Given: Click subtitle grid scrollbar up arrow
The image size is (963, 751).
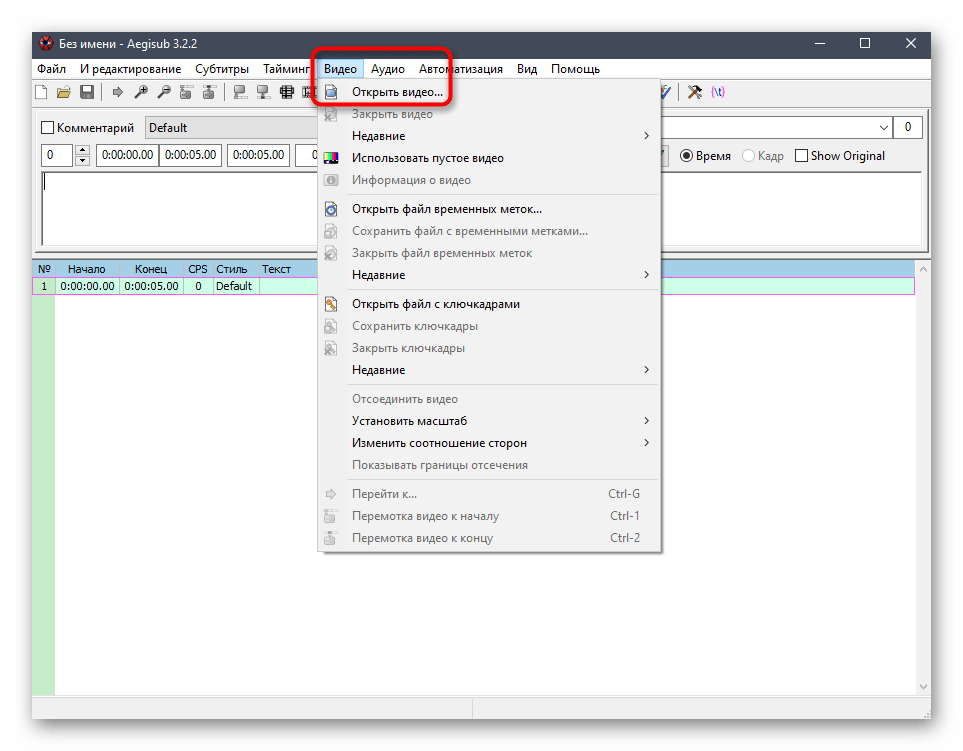Looking at the screenshot, I should (923, 269).
